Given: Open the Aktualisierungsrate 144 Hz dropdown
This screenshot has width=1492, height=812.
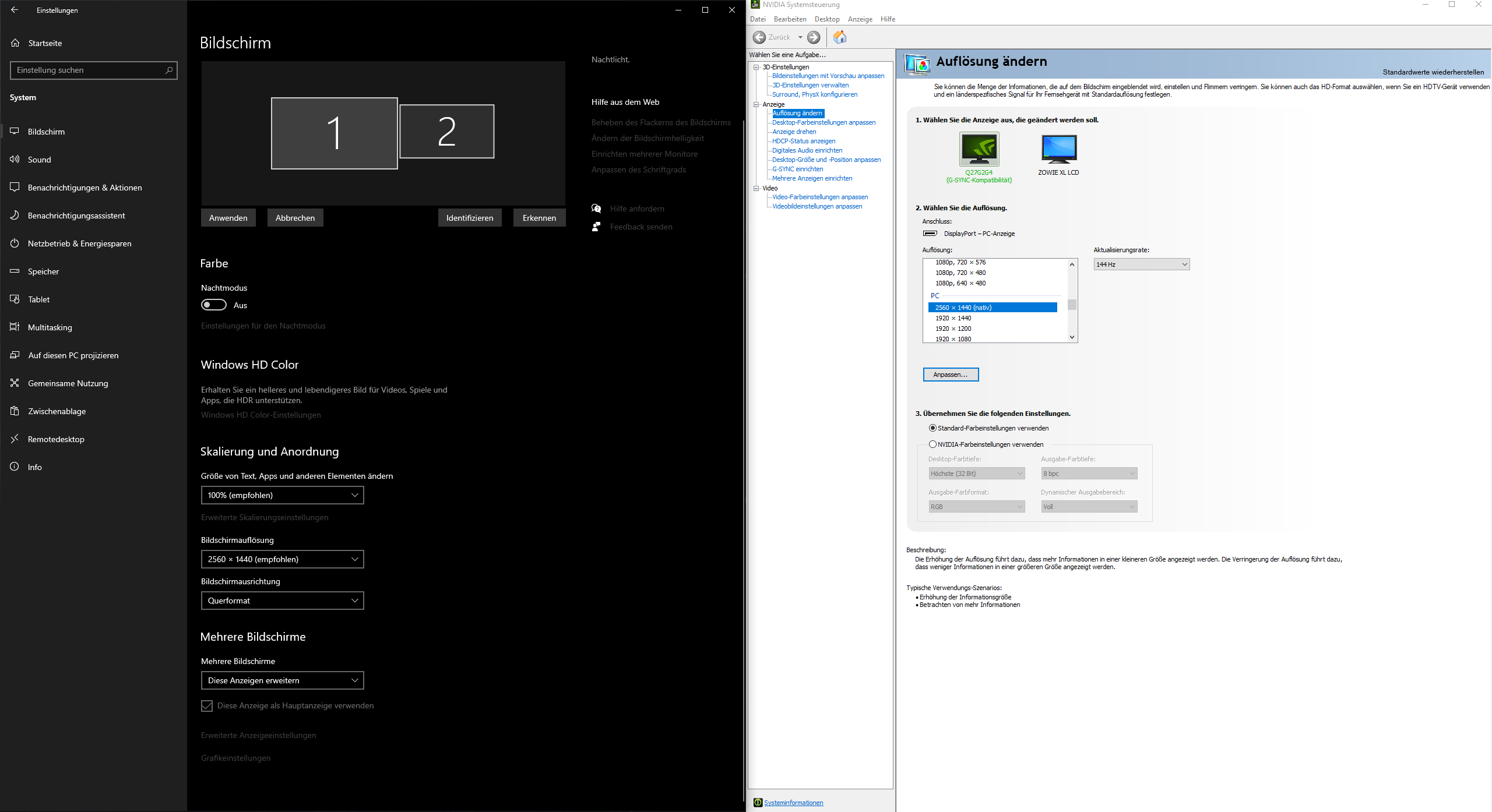Looking at the screenshot, I should [1141, 264].
